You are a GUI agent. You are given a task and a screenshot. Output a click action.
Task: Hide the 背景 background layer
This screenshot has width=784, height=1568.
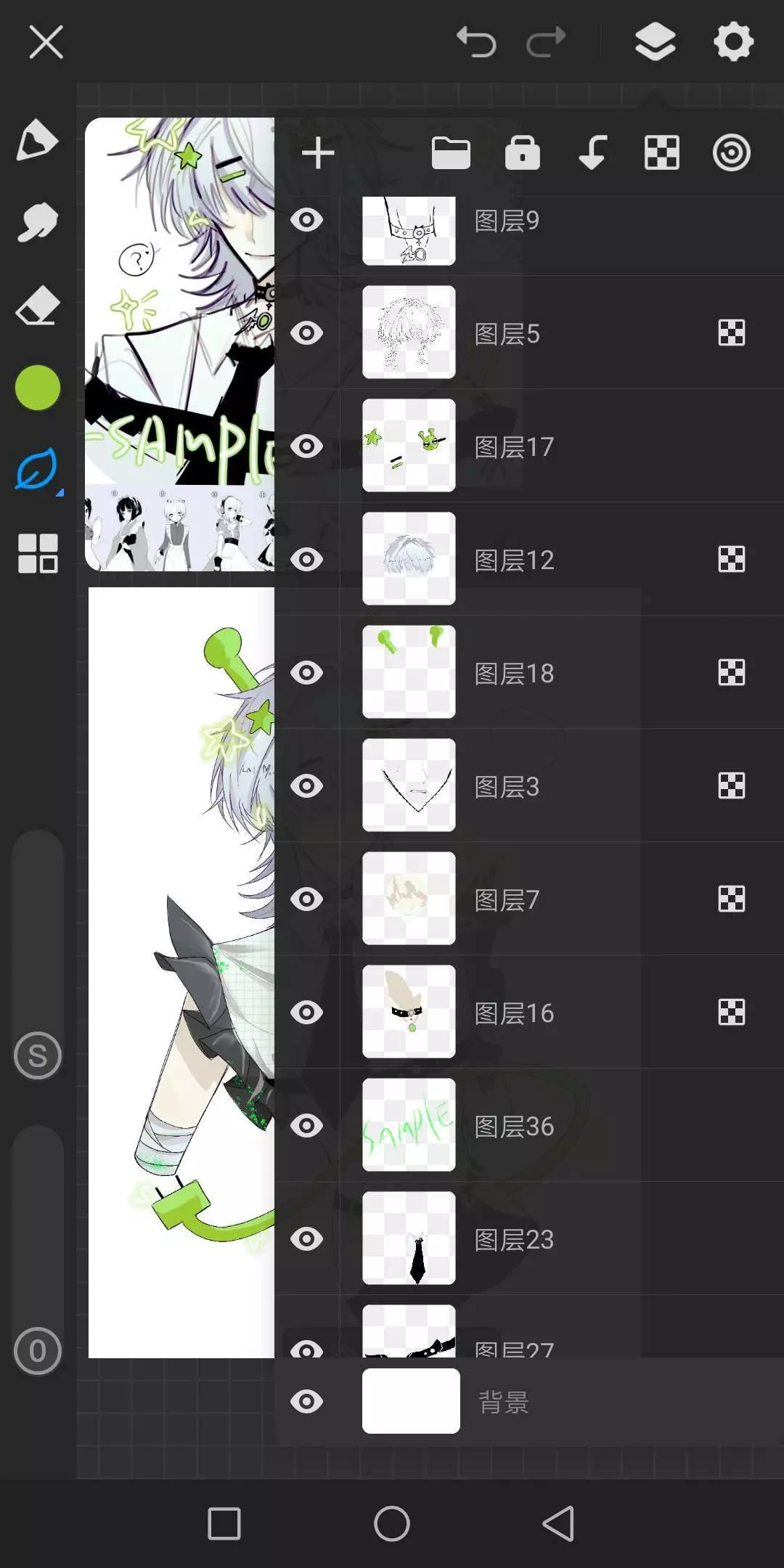(306, 1401)
